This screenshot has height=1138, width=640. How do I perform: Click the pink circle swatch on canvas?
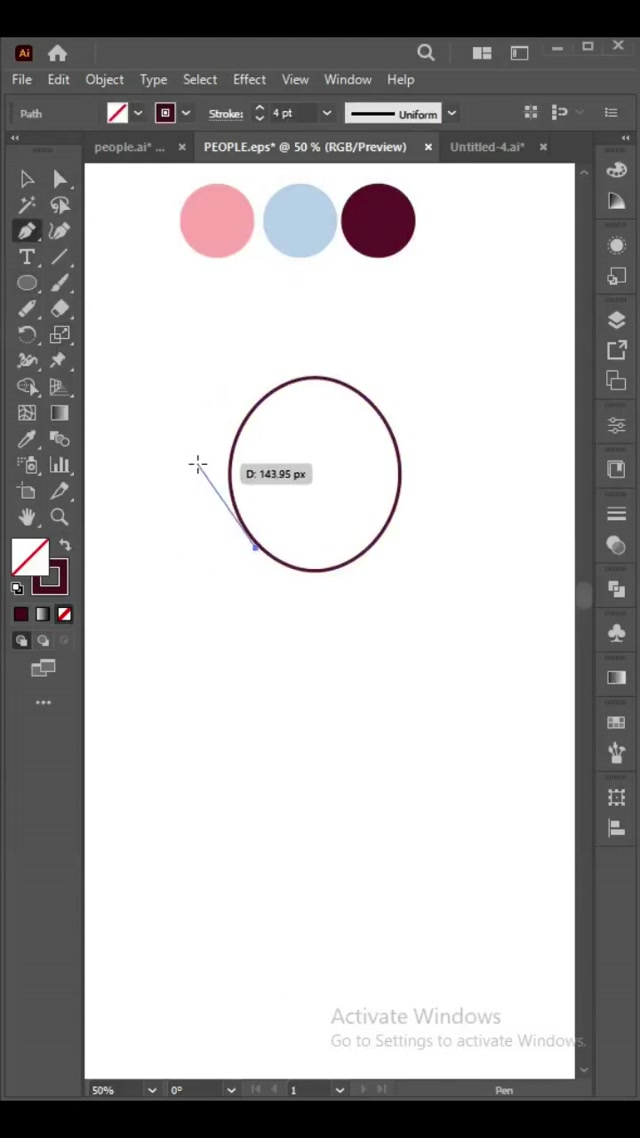(x=217, y=221)
